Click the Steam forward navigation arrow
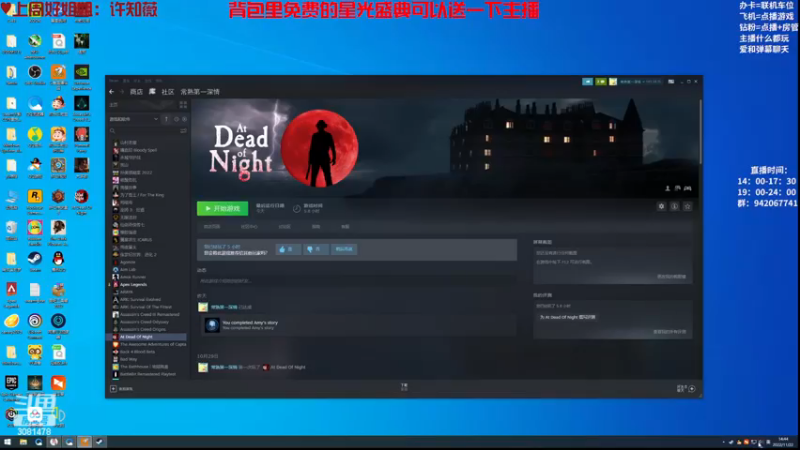 [x=122, y=92]
